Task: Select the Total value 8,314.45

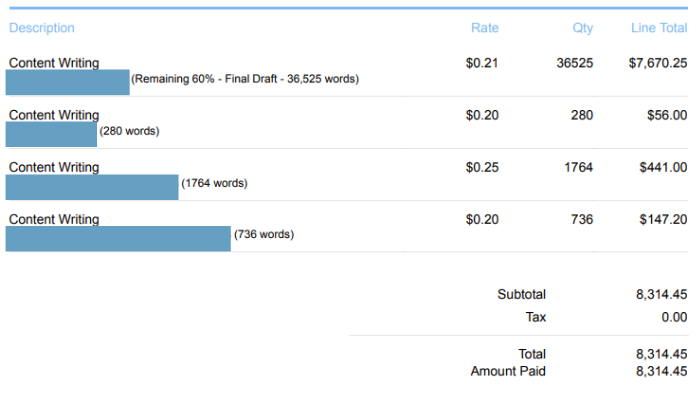Action: pyautogui.click(x=662, y=354)
